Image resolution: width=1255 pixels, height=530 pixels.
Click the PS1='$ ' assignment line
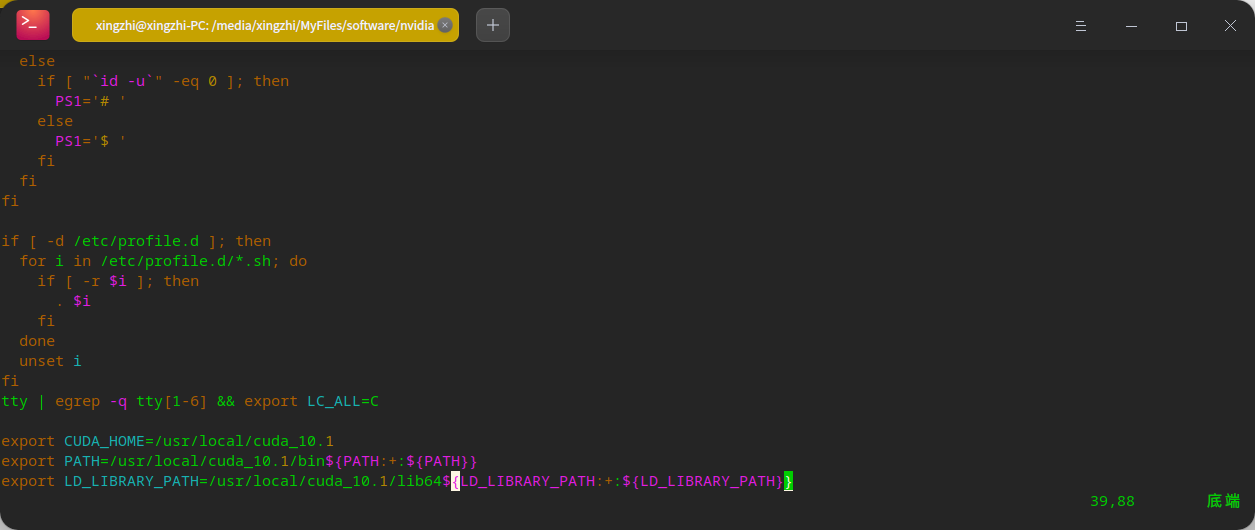pos(91,141)
